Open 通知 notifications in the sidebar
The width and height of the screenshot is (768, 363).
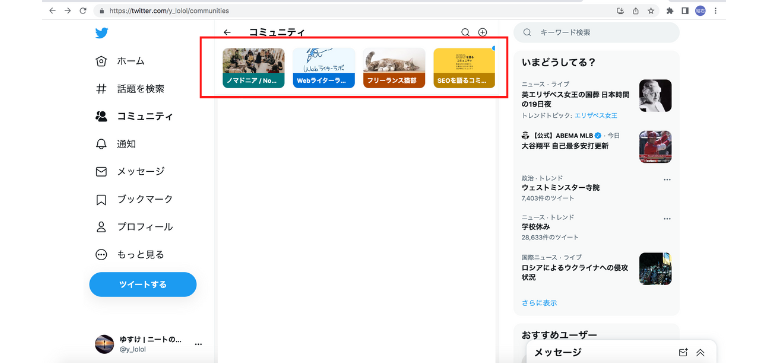pyautogui.click(x=116, y=144)
